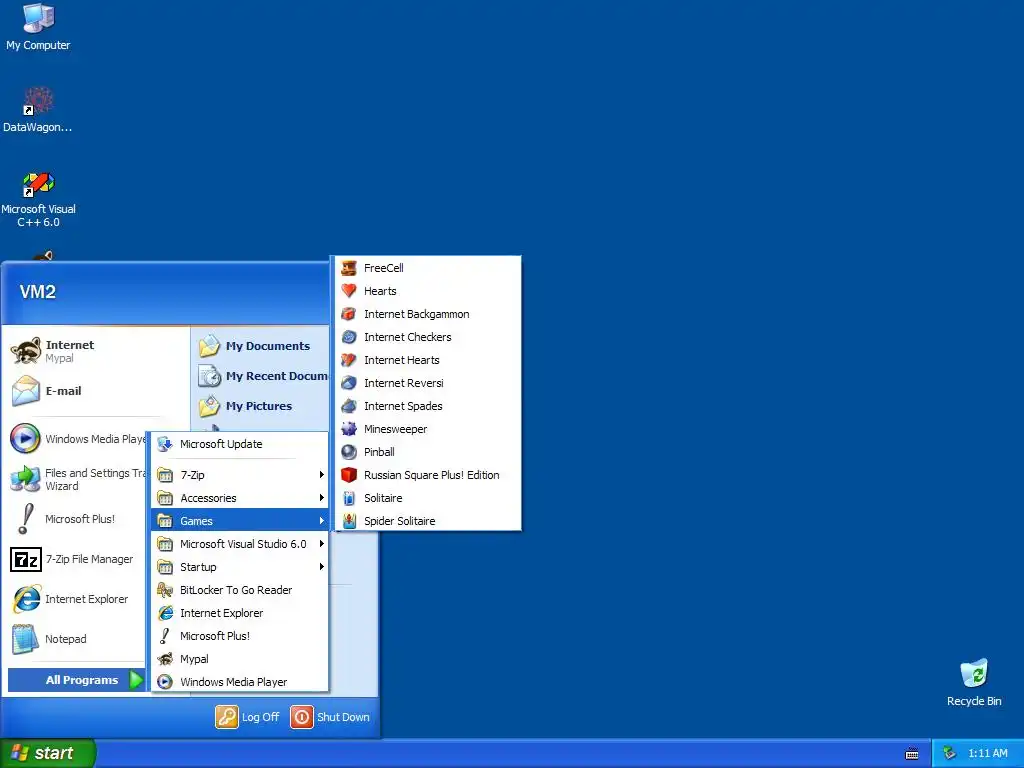
Task: Select the Games folder entry
Action: pos(240,520)
